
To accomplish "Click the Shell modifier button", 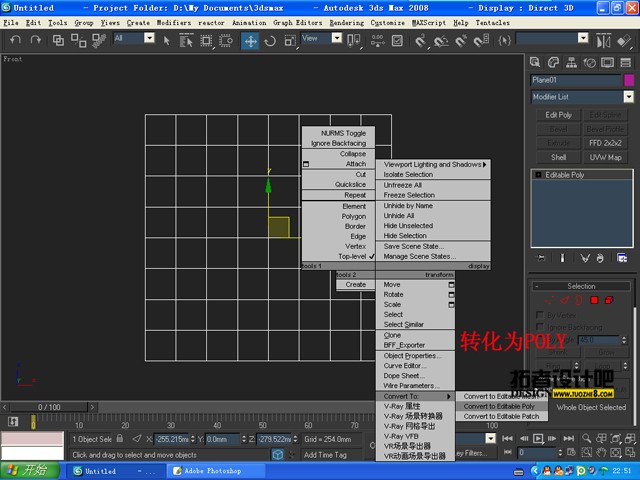I will pos(558,157).
